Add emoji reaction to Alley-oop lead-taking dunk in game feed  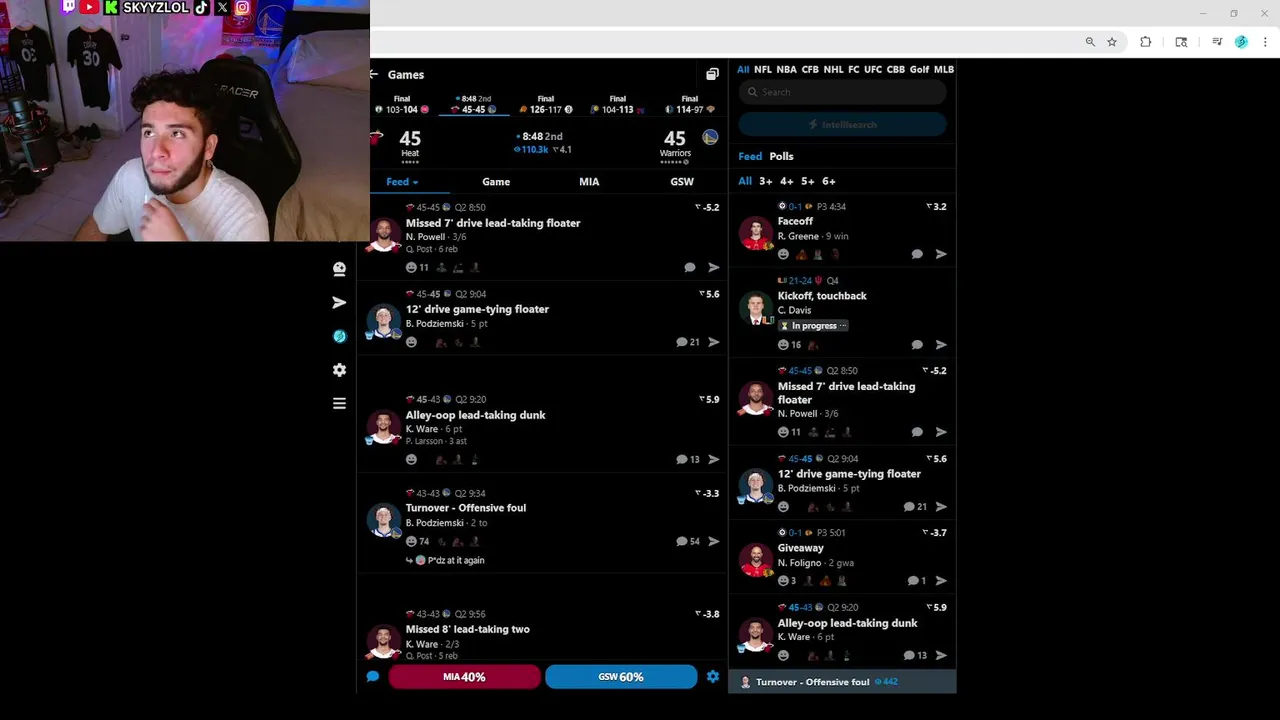click(x=411, y=459)
